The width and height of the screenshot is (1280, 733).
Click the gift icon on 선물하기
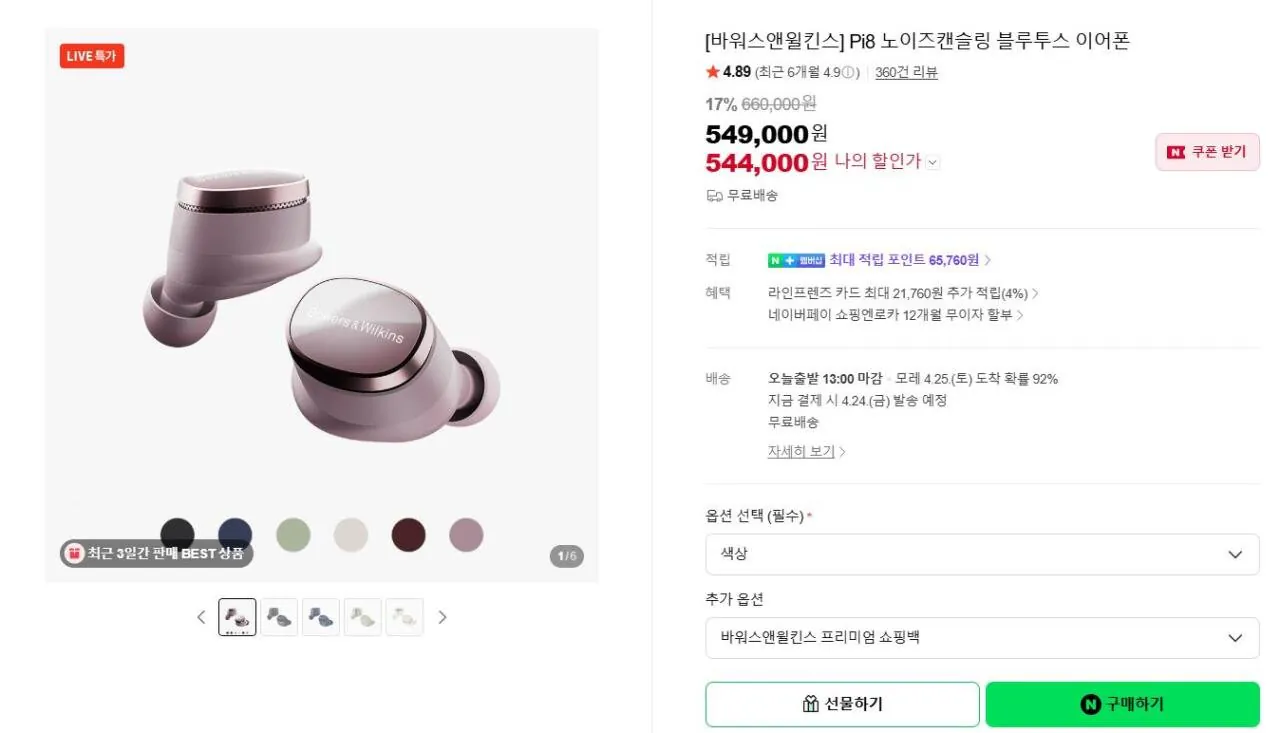(811, 704)
